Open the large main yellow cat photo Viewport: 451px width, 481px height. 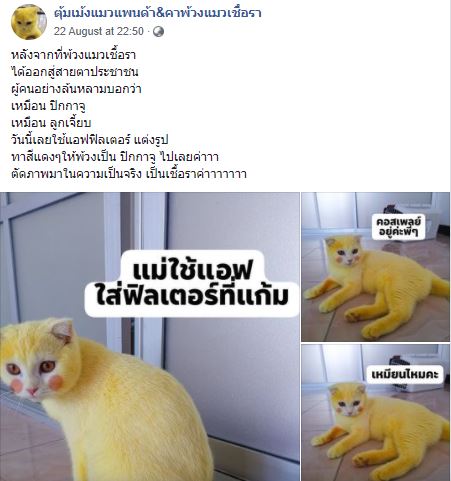pos(150,336)
